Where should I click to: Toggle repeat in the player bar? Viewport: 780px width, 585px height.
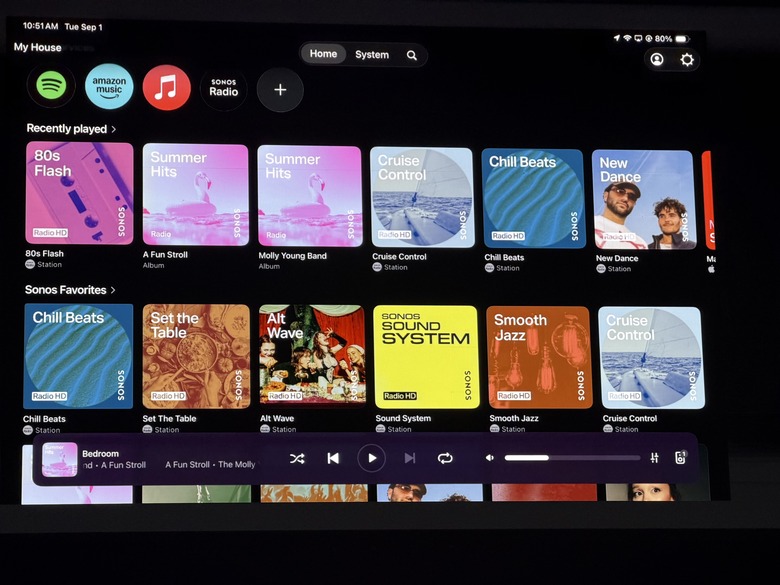tap(445, 458)
